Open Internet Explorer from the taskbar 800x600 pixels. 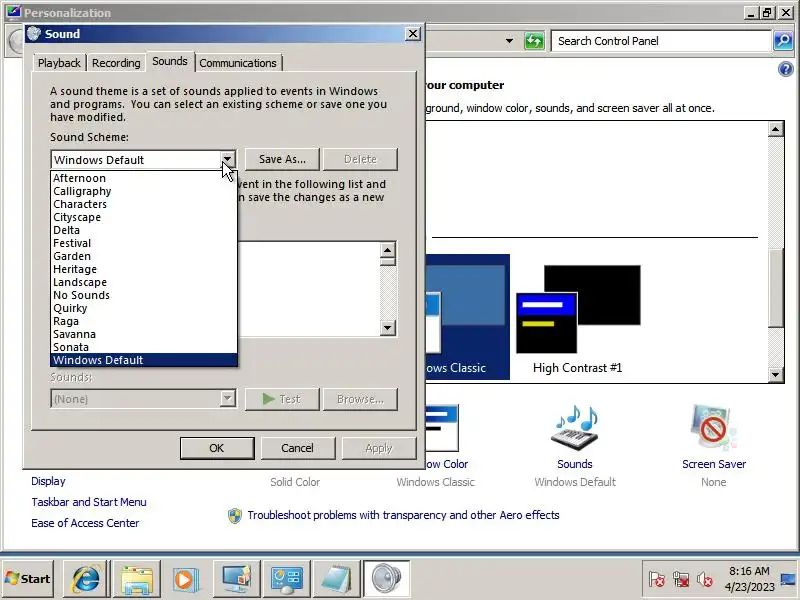point(87,579)
